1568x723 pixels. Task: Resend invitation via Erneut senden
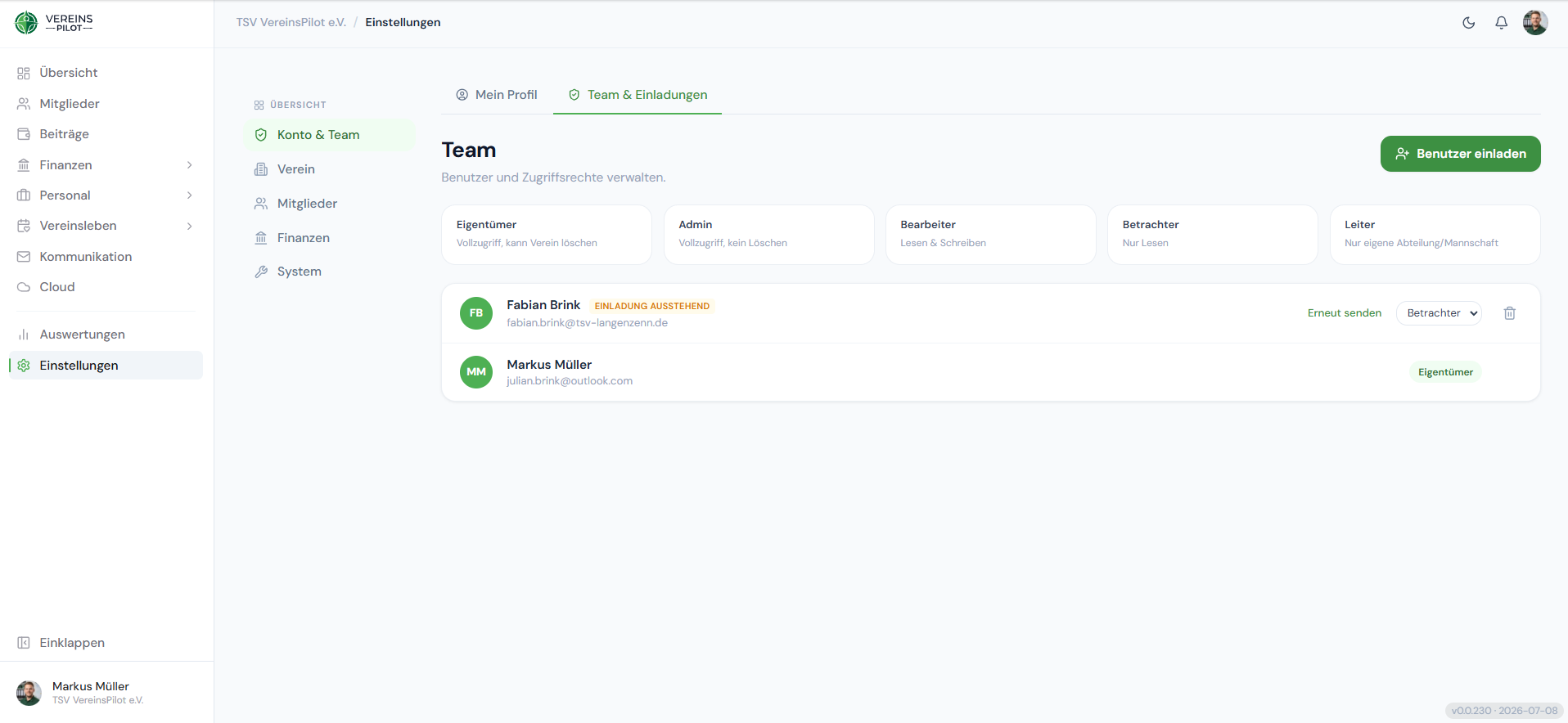point(1345,313)
